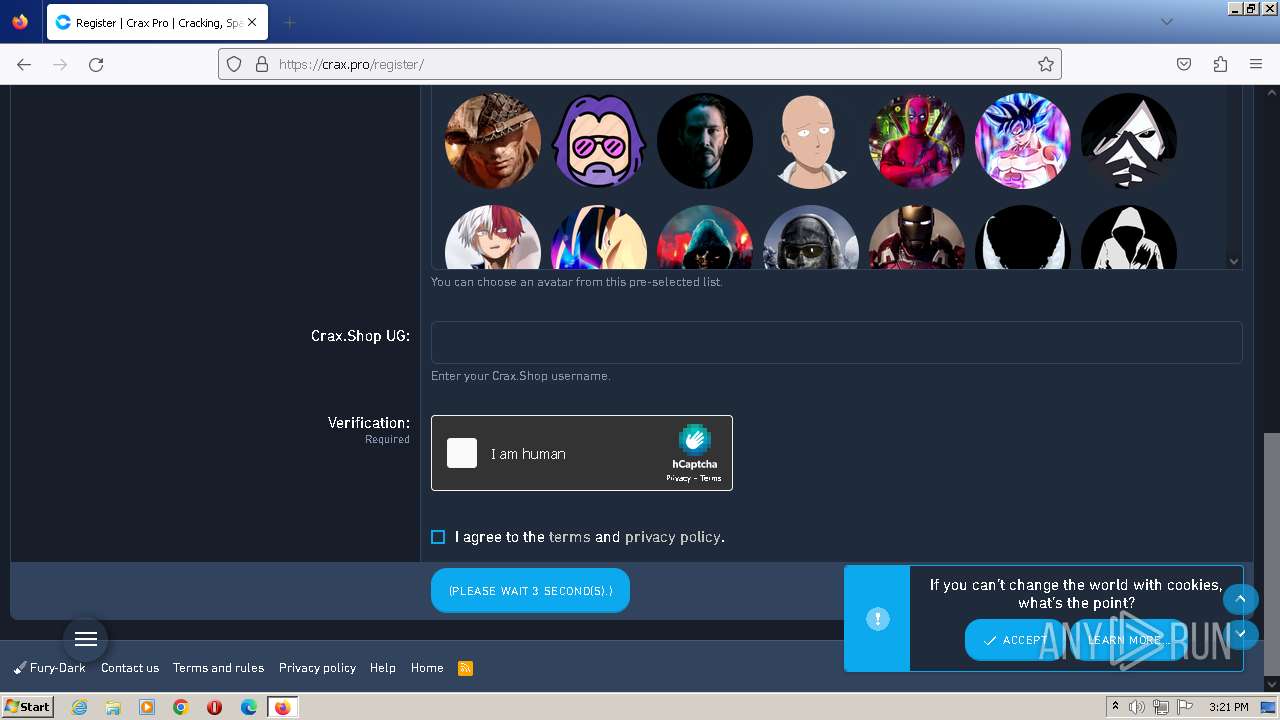Image resolution: width=1280 pixels, height=720 pixels.
Task: Launch Opera from taskbar
Action: point(214,707)
